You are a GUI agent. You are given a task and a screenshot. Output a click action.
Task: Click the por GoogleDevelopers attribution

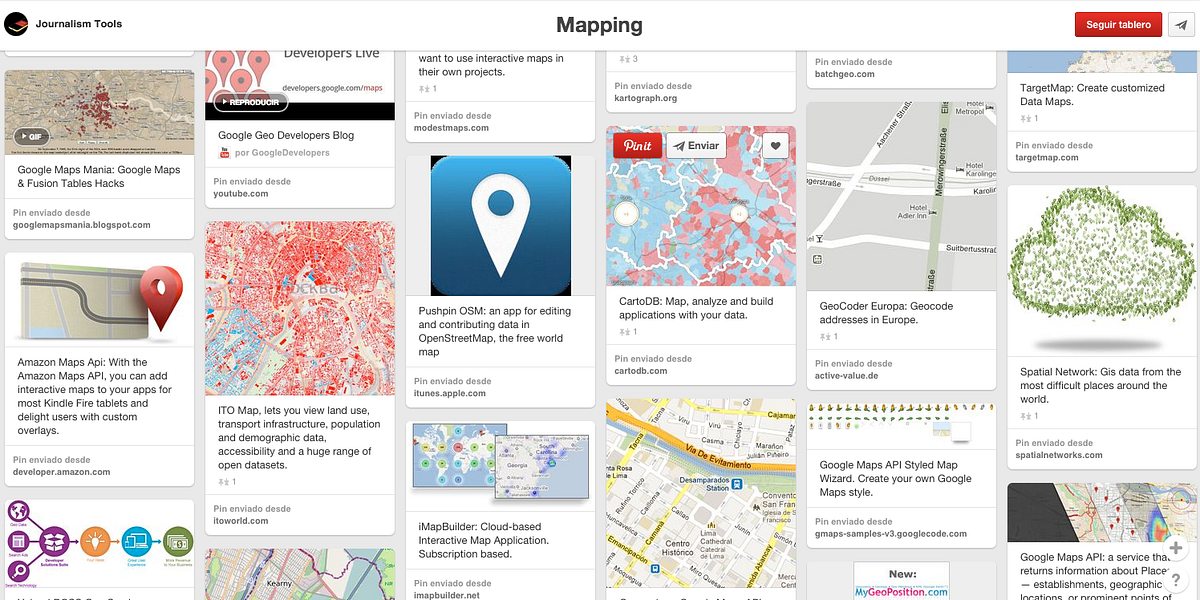[x=283, y=153]
